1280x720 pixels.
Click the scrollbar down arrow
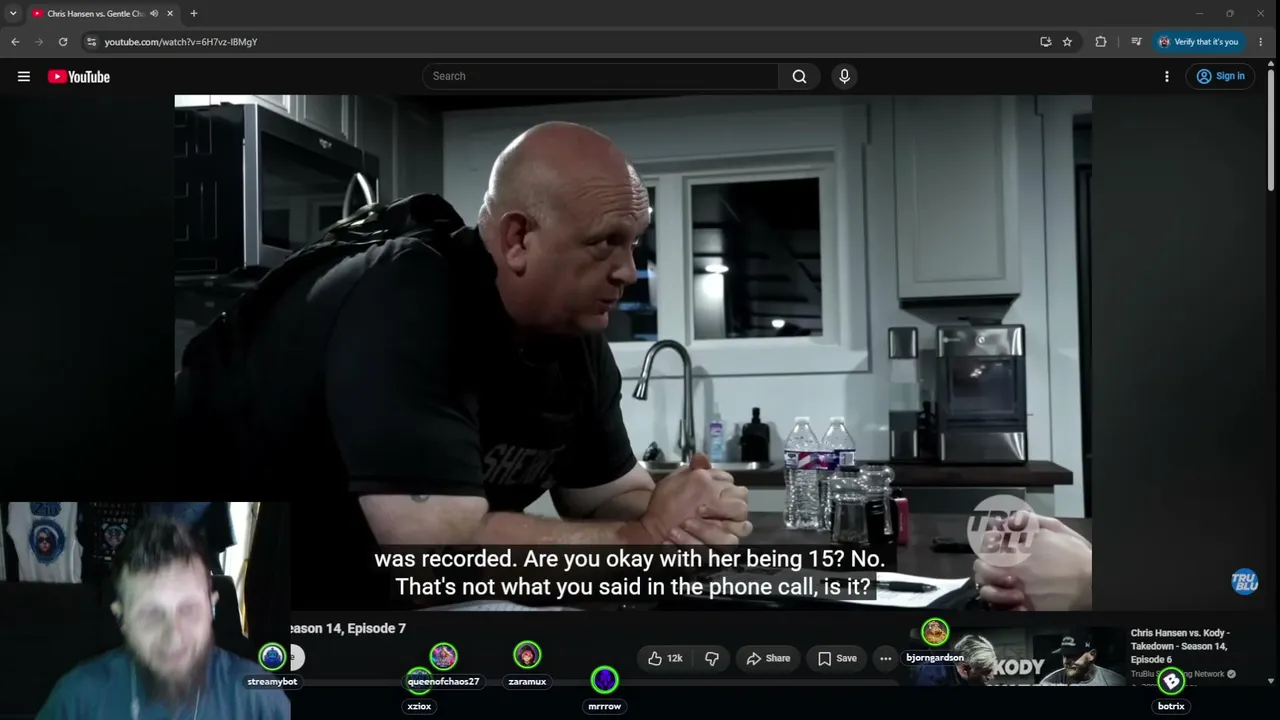(1271, 681)
